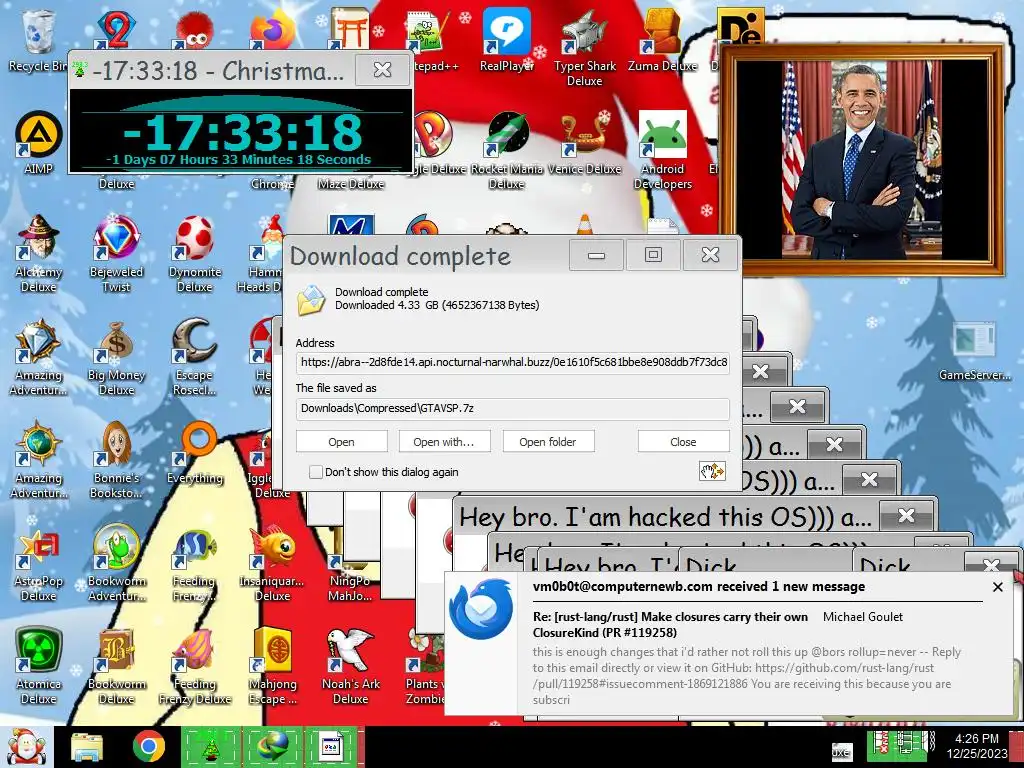
Task: Open Typer Shark Deluxe shortcut
Action: [584, 47]
